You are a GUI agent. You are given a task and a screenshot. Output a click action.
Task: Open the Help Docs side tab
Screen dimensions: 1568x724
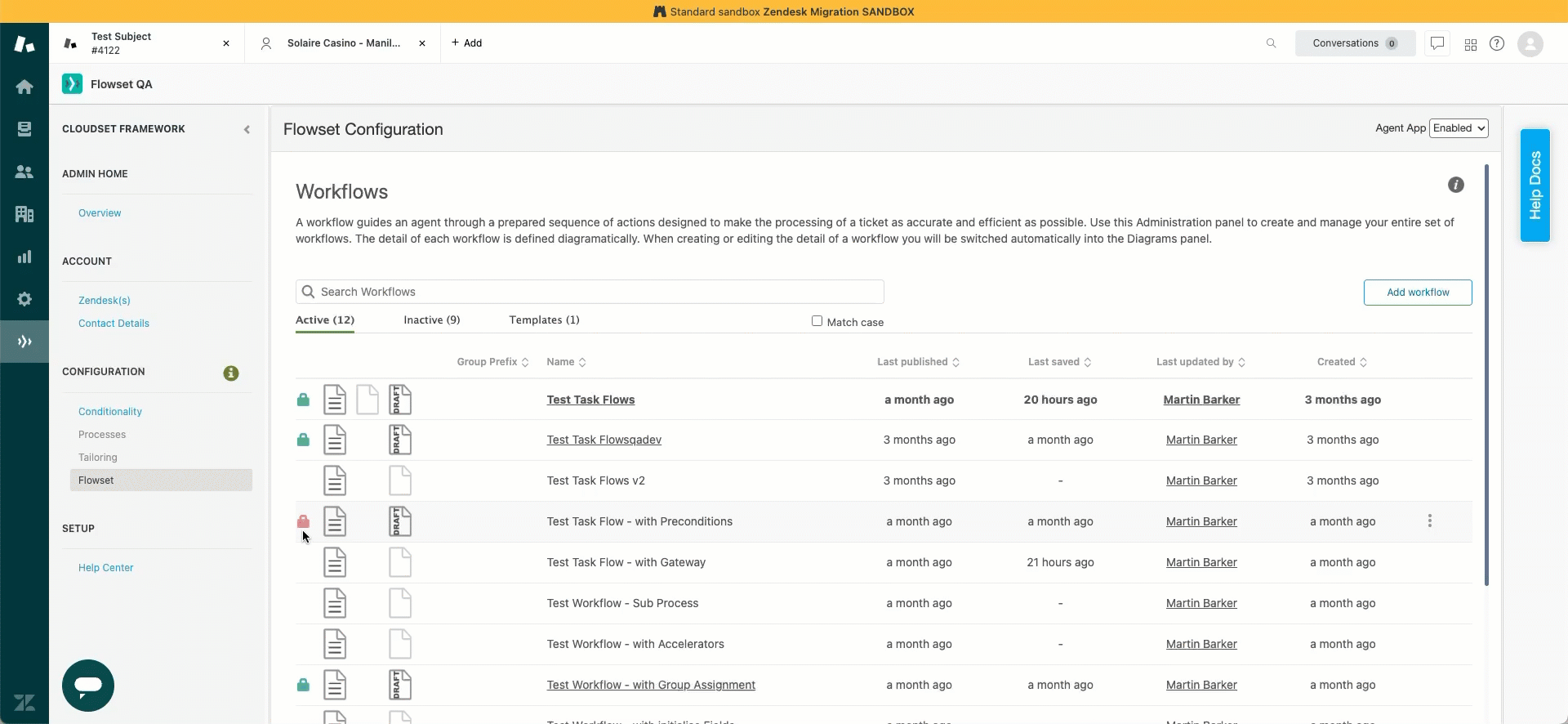pos(1535,185)
